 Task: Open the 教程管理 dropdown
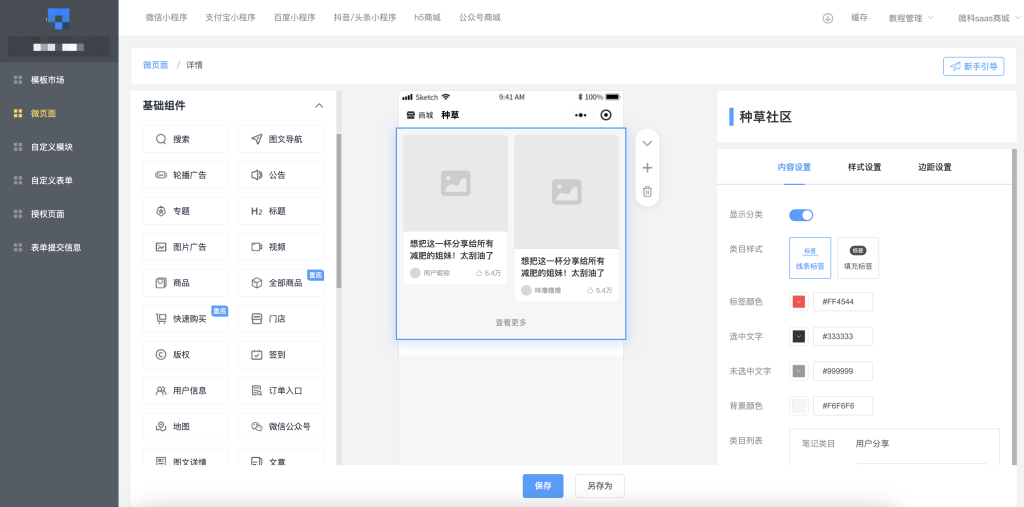[911, 18]
